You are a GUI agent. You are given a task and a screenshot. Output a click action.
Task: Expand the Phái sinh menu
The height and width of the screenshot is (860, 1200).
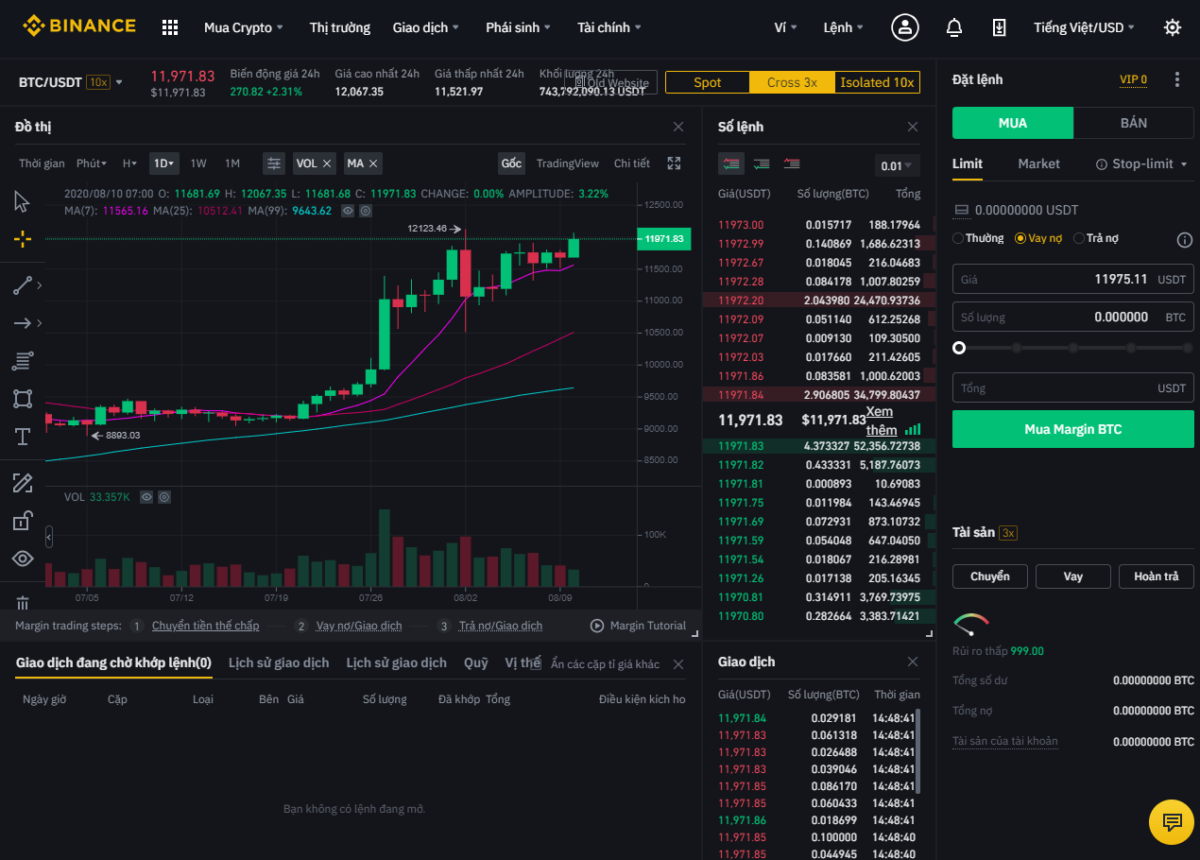click(519, 28)
